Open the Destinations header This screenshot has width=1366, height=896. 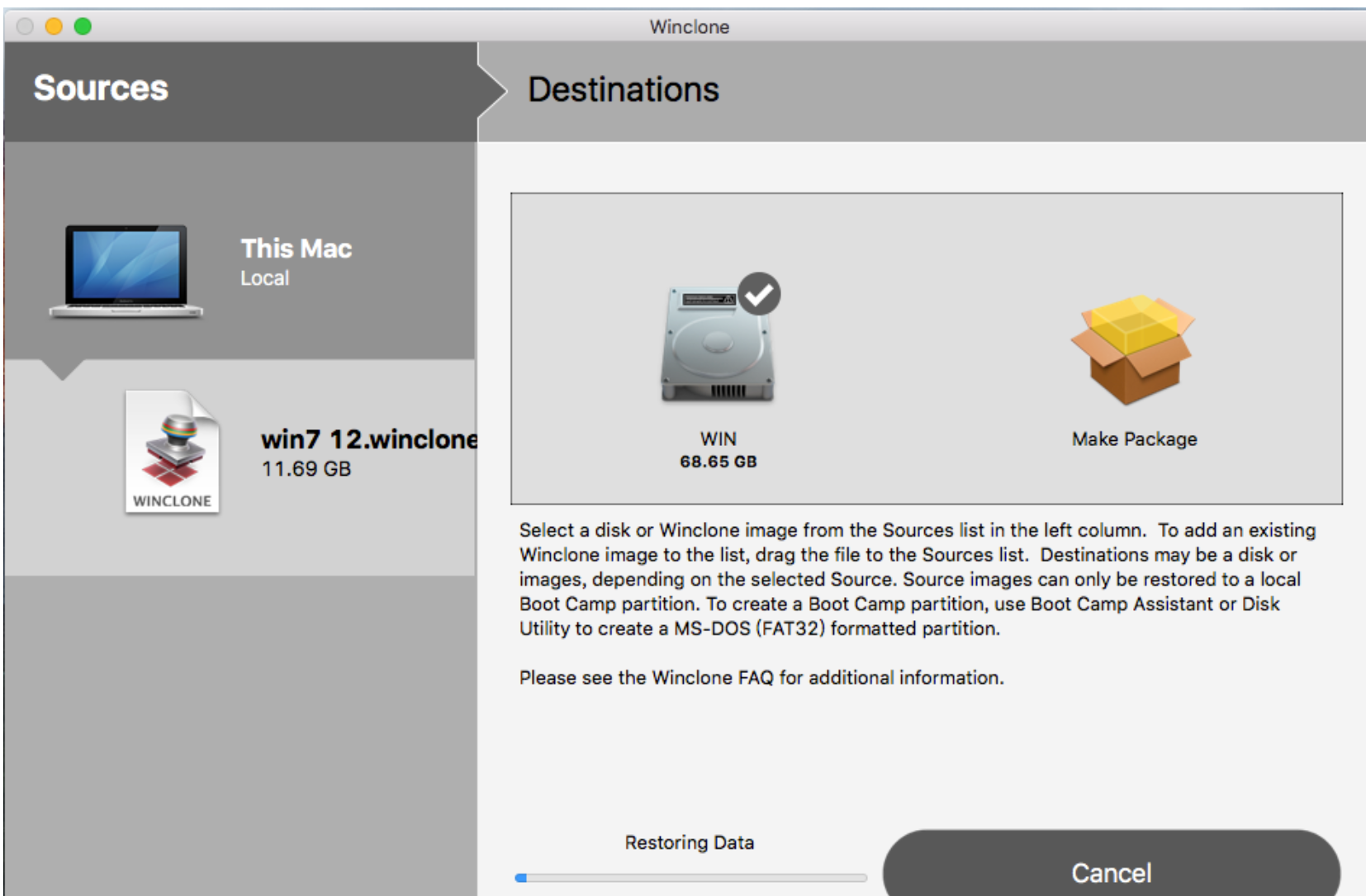click(624, 89)
